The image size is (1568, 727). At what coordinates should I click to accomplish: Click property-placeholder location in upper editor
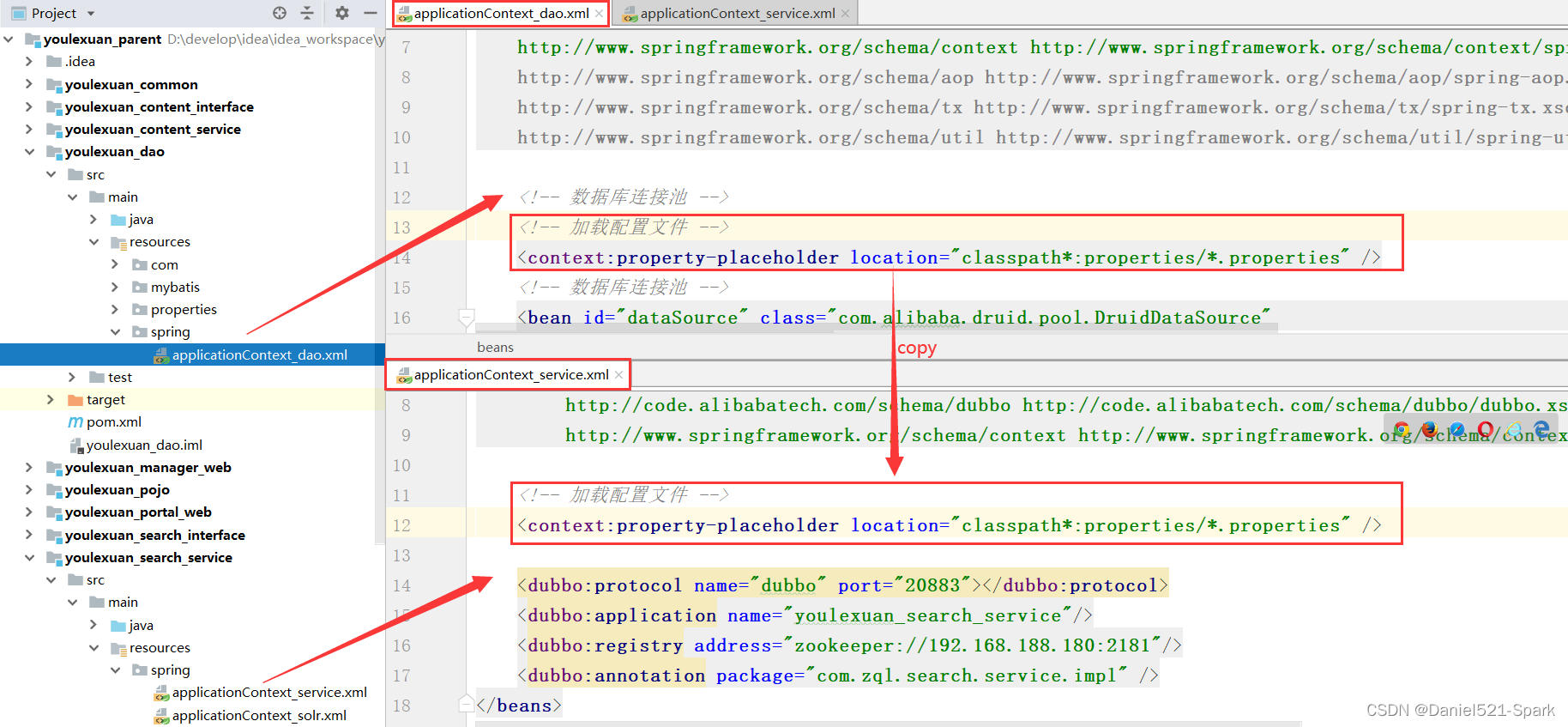click(x=1149, y=257)
